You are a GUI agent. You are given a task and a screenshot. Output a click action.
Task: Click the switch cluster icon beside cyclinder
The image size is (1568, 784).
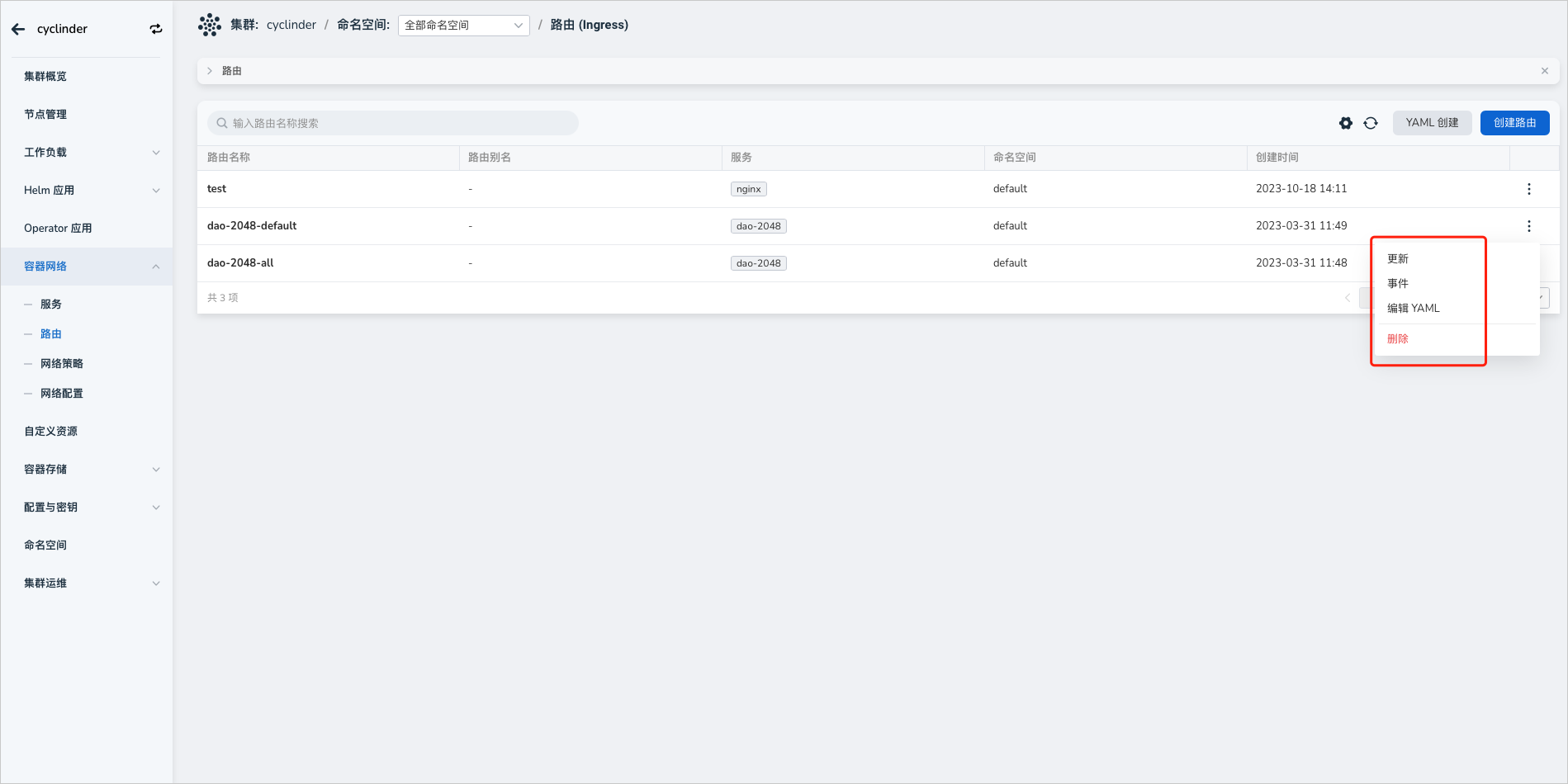pos(156,29)
